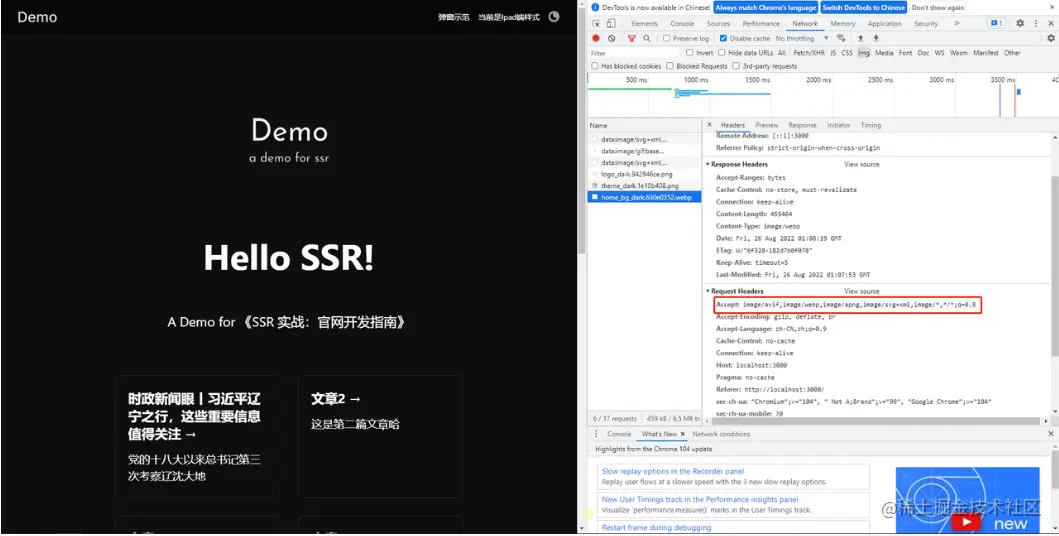
Task: Open network conditions wifi icon
Action: (841, 38)
